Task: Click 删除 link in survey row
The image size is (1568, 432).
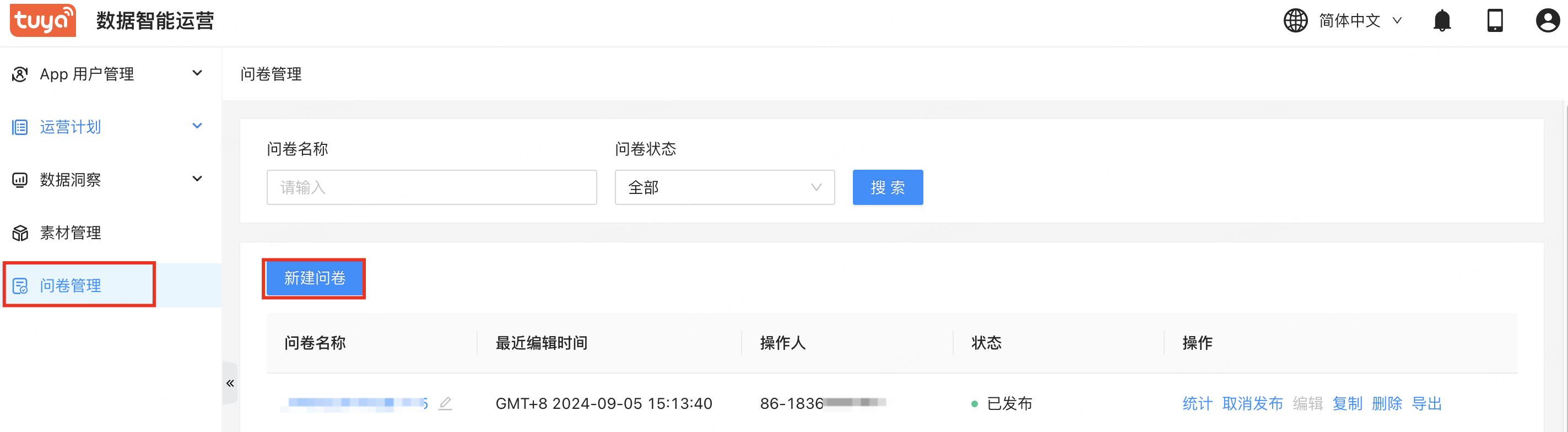Action: pyautogui.click(x=1387, y=403)
